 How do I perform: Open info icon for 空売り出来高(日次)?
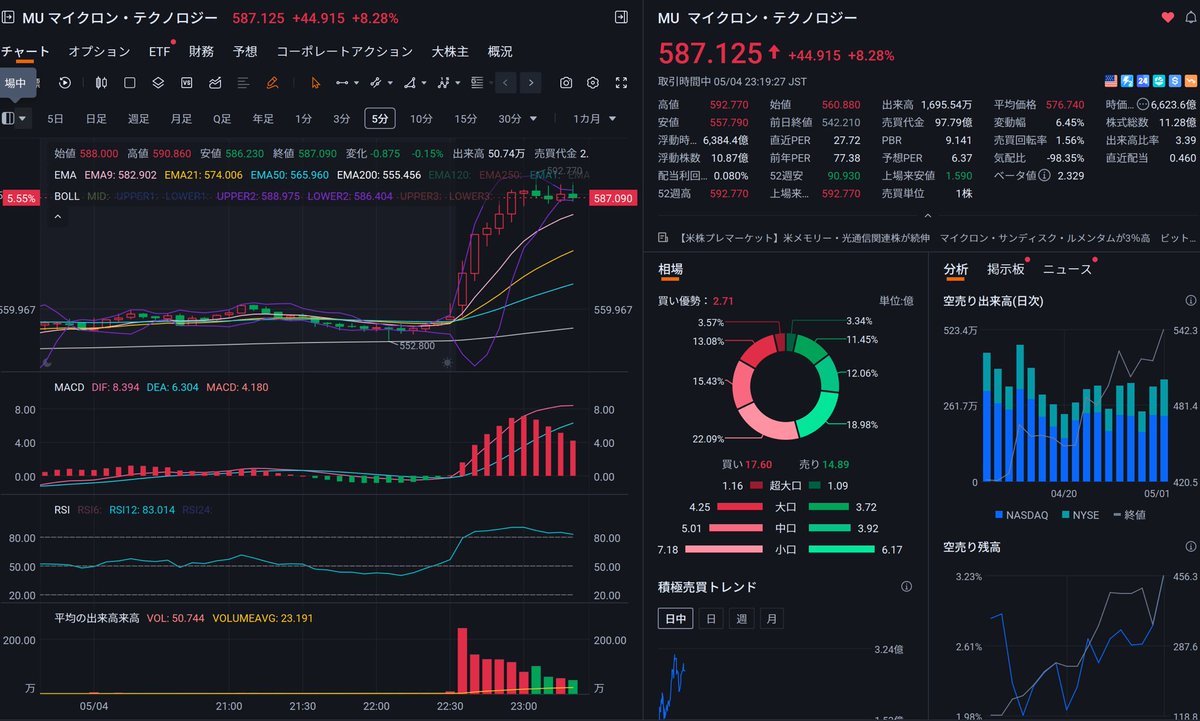[1190, 300]
